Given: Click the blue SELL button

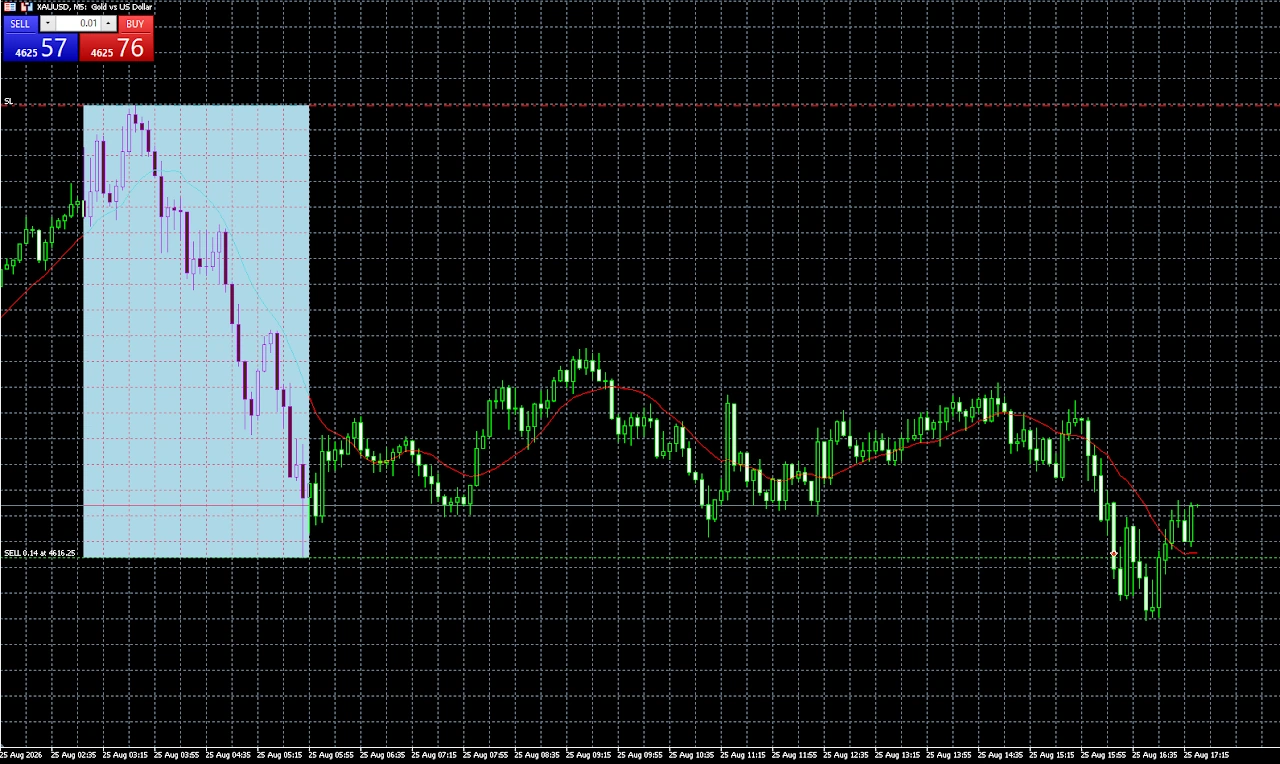Looking at the screenshot, I should 20,23.
